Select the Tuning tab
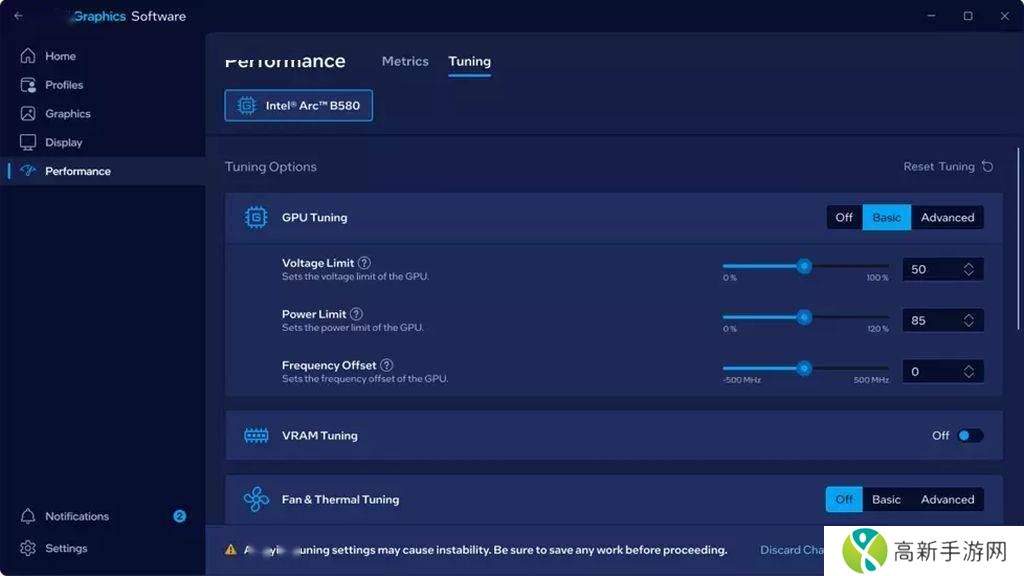The image size is (1024, 576). [x=469, y=61]
